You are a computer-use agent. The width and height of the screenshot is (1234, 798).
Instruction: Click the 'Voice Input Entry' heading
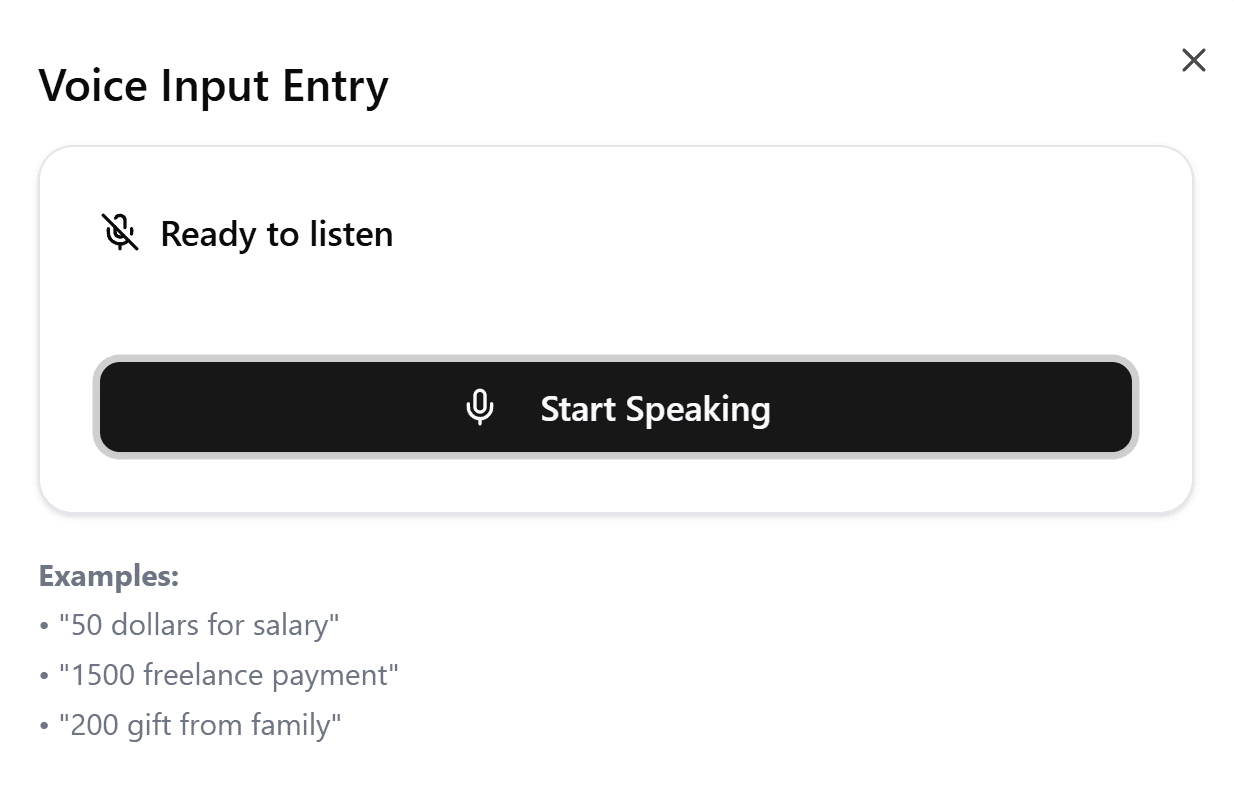pos(213,86)
